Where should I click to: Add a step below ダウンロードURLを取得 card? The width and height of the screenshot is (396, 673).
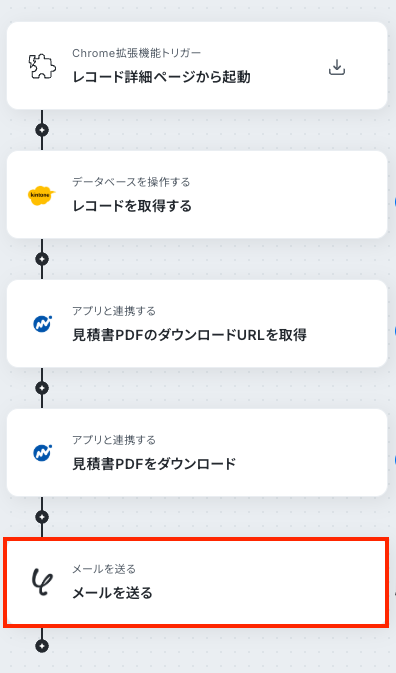click(42, 388)
